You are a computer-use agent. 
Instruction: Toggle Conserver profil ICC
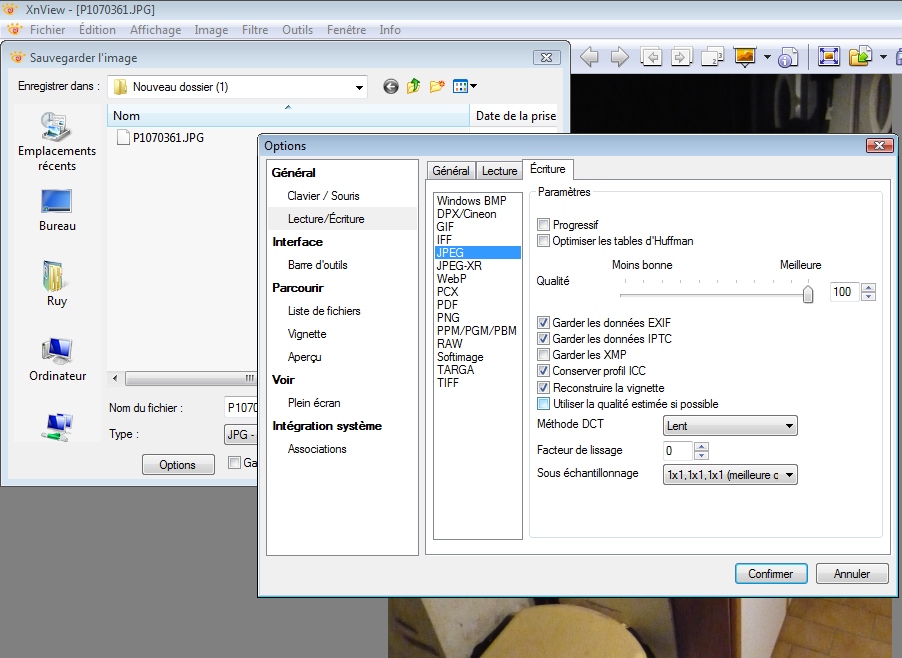pyautogui.click(x=543, y=370)
